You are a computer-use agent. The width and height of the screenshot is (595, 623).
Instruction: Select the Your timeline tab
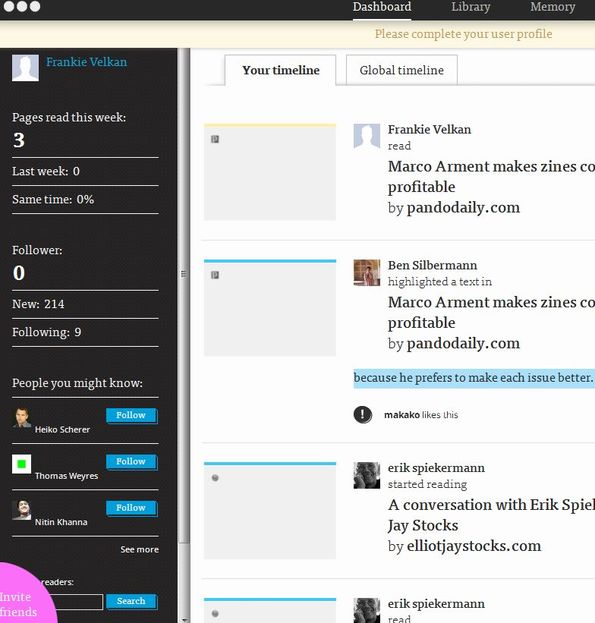click(280, 70)
